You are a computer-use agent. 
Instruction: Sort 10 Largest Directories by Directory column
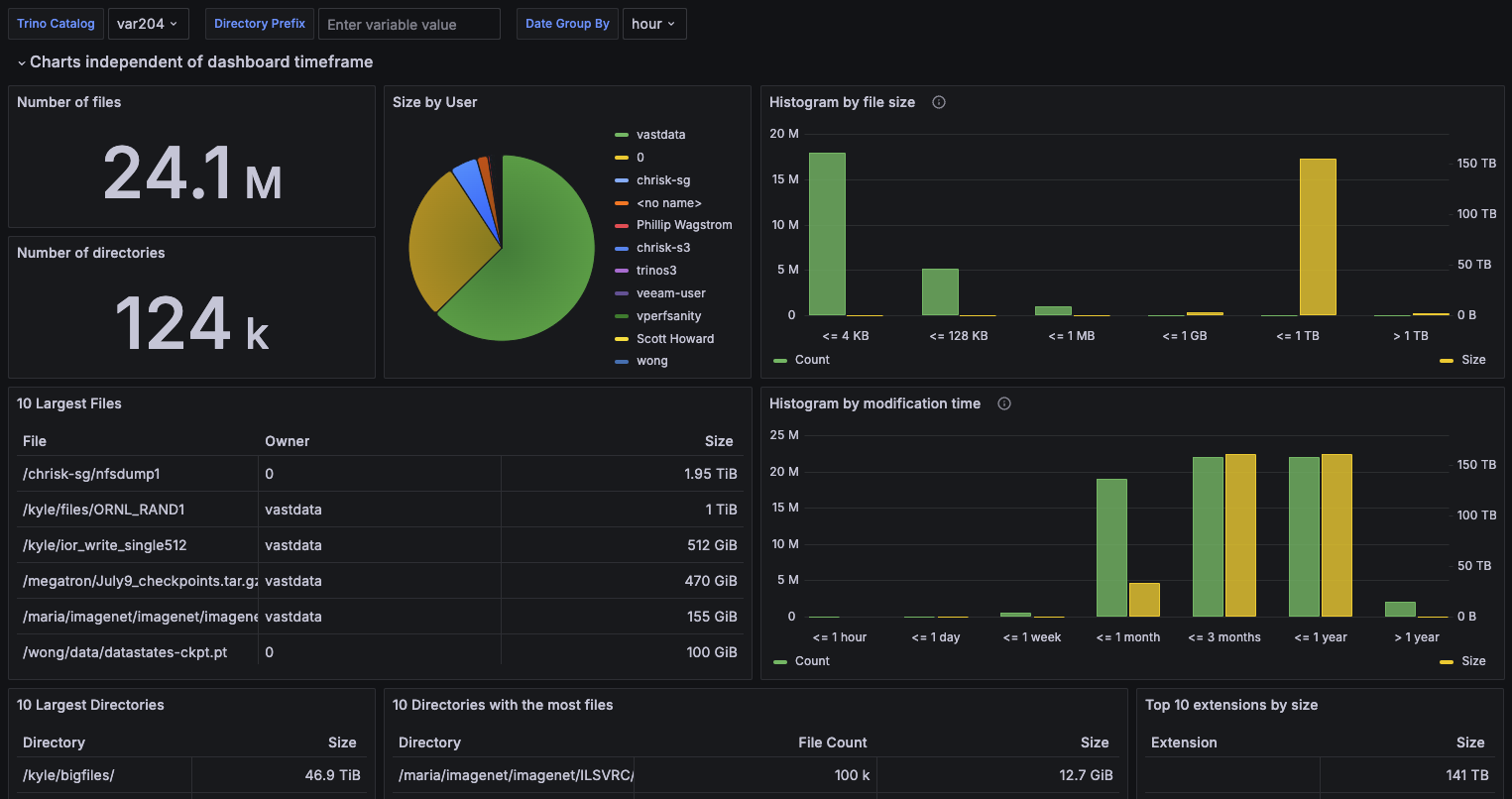(54, 742)
